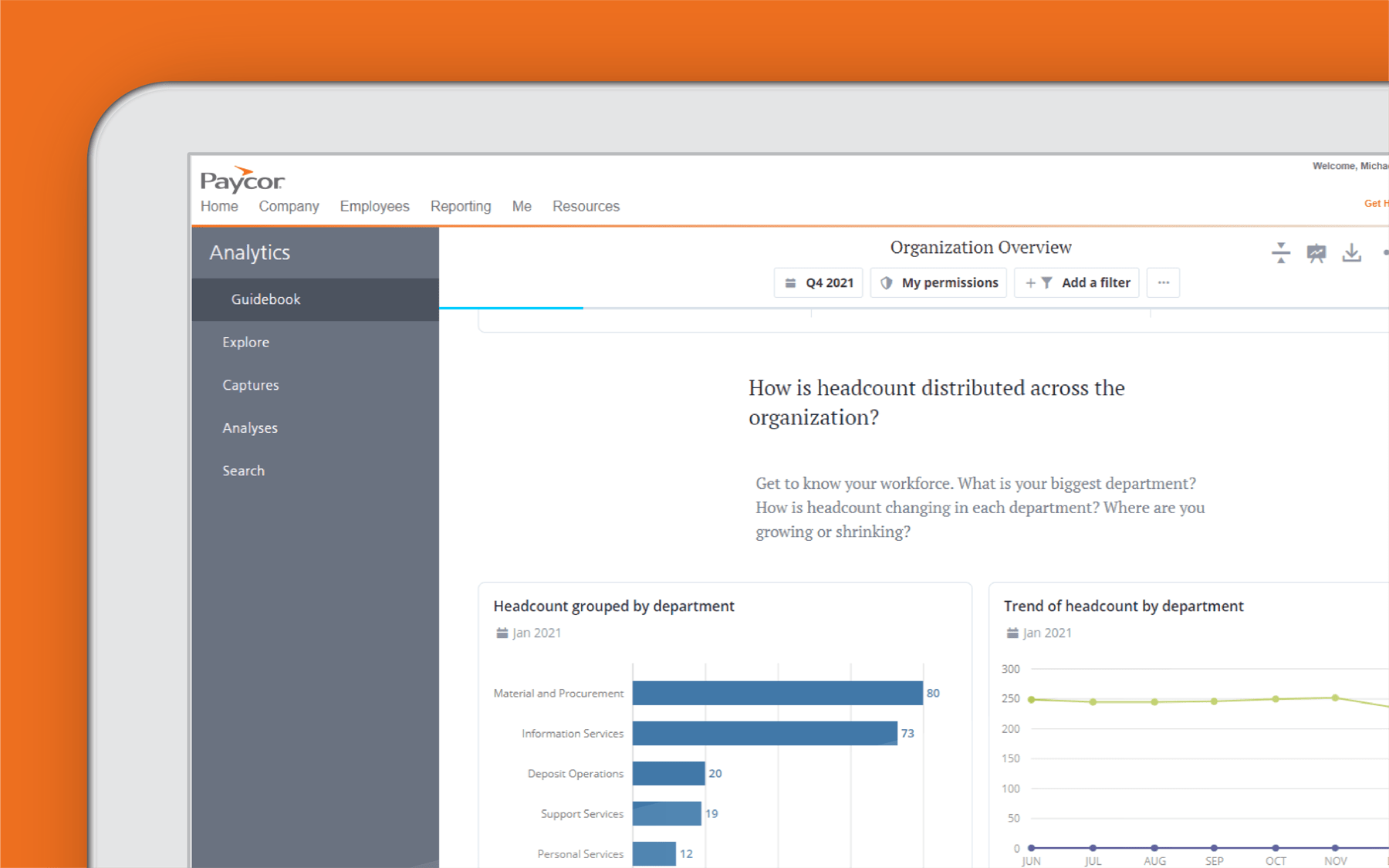
Task: Click the shield icon beside My permissions
Action: pos(887,283)
